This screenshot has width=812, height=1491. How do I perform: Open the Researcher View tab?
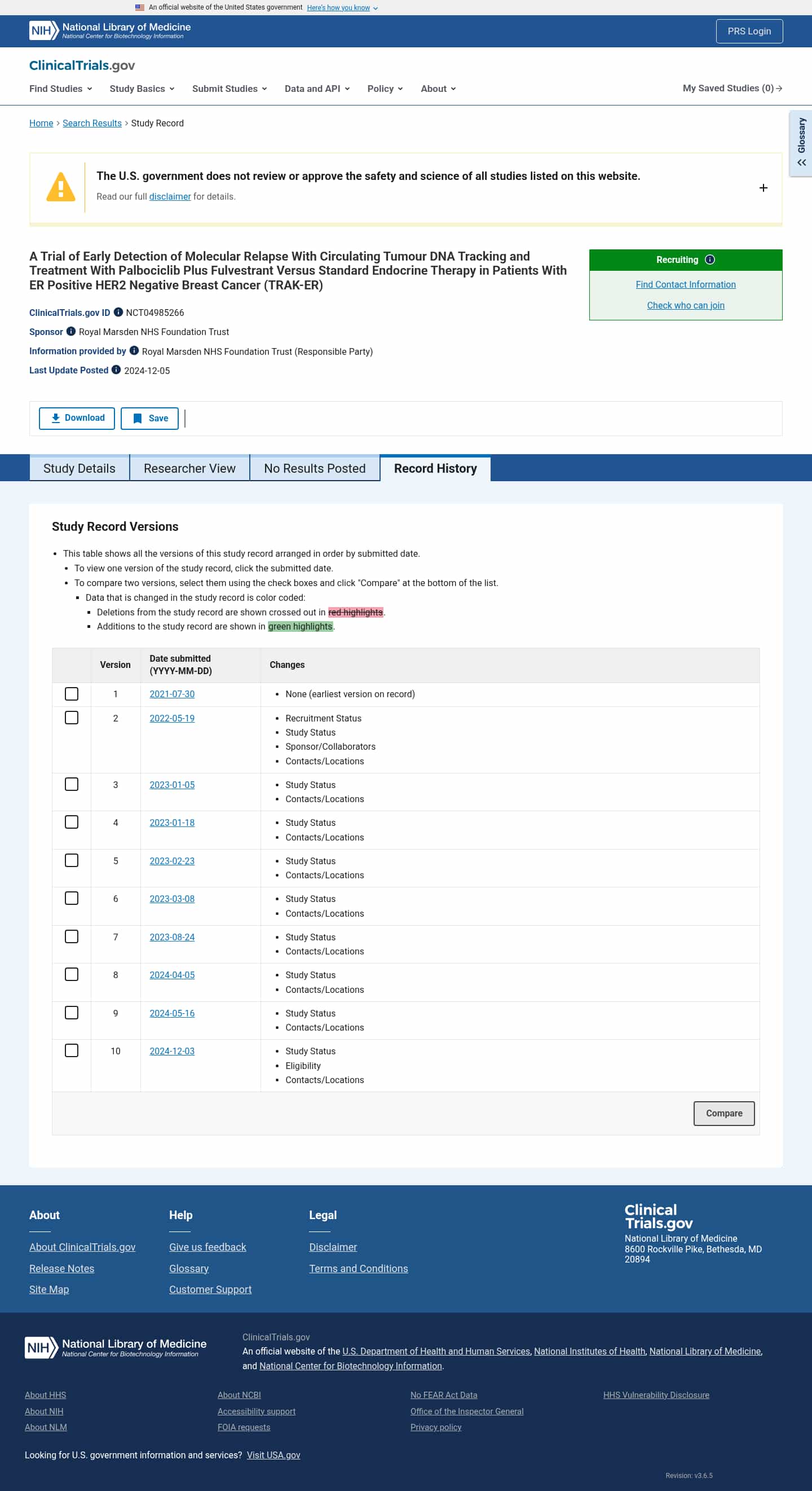[x=190, y=468]
